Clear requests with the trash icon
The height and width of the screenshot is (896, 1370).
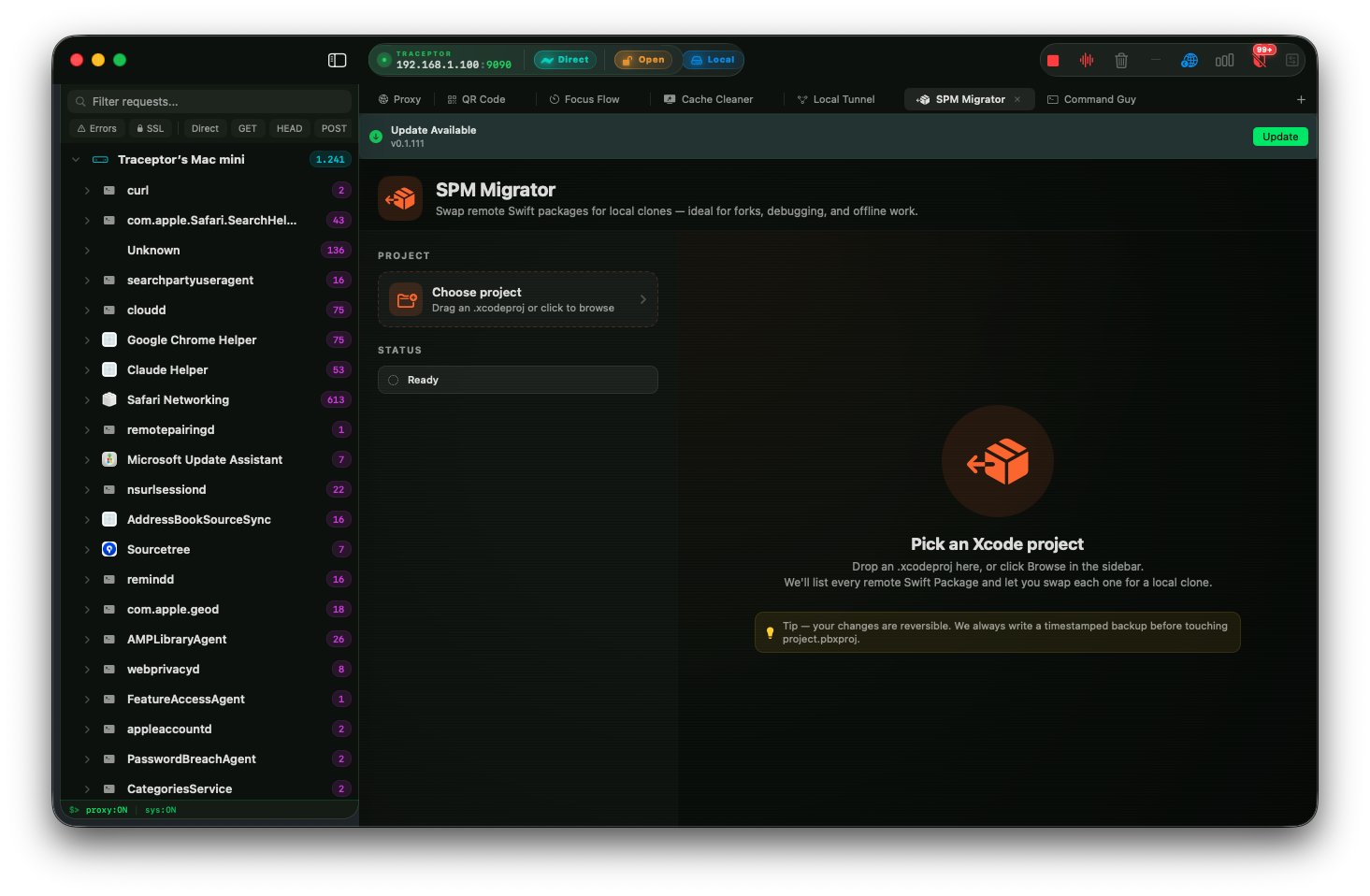point(1121,61)
